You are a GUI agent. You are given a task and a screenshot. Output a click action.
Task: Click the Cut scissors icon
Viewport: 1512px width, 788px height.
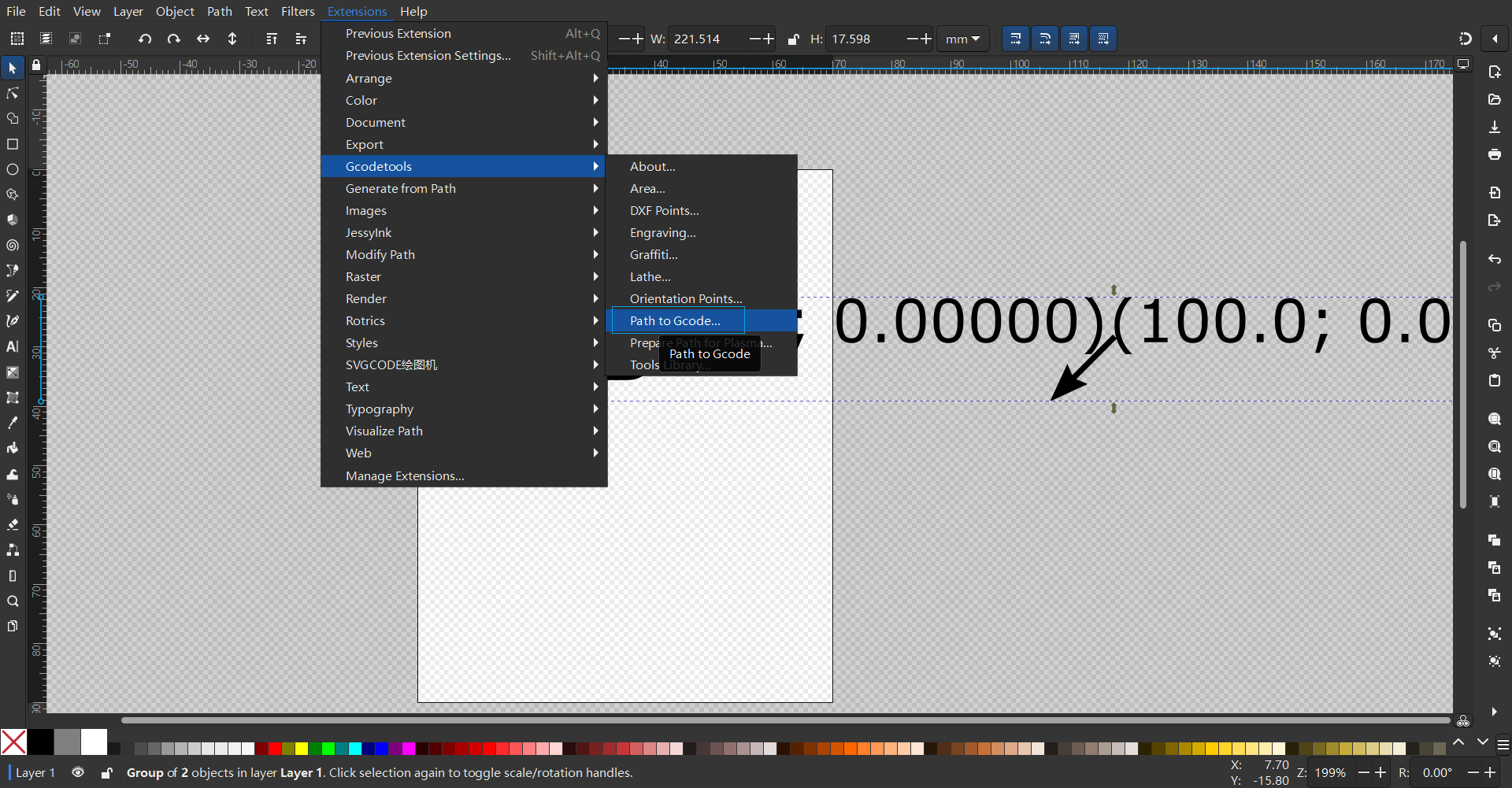pos(1495,353)
